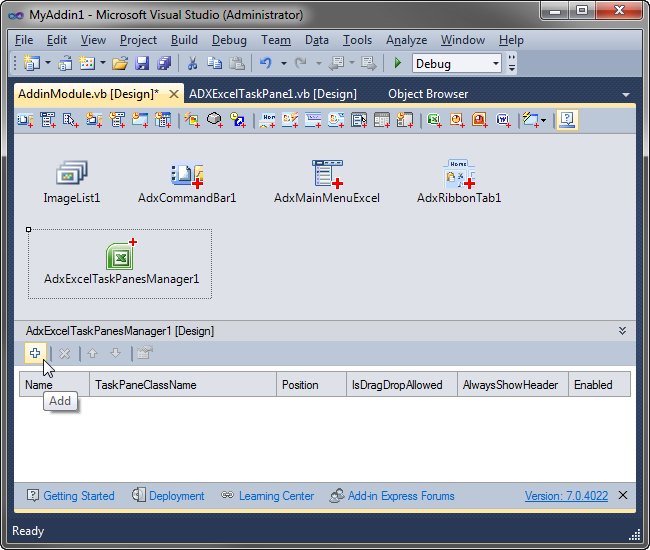Click the Save All icon
Screen dimensions: 650x550
coord(164,63)
